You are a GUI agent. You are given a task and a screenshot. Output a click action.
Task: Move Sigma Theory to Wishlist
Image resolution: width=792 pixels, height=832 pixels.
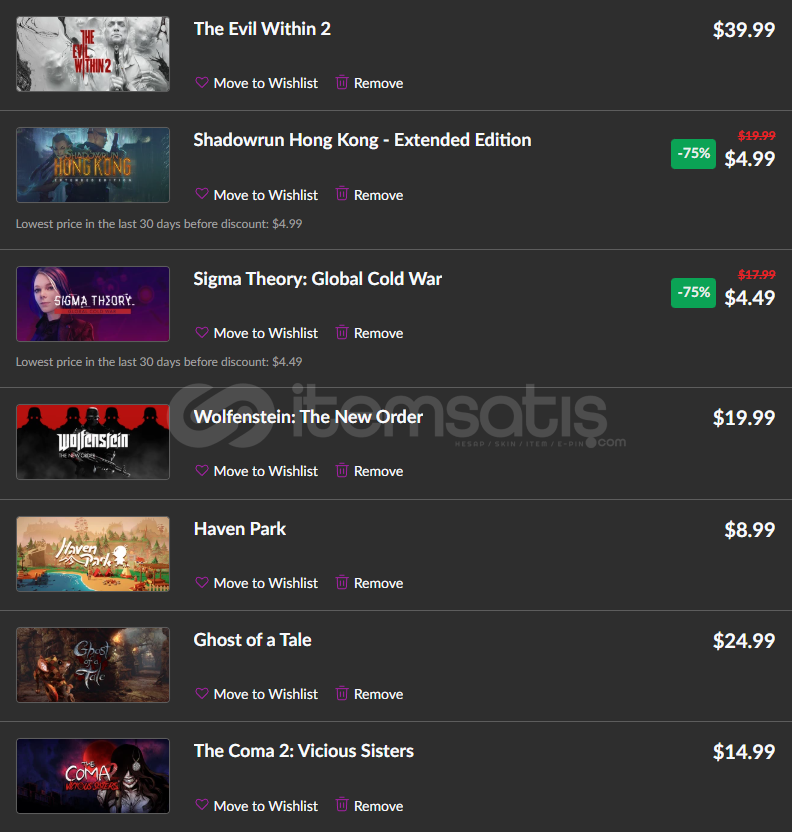click(257, 333)
